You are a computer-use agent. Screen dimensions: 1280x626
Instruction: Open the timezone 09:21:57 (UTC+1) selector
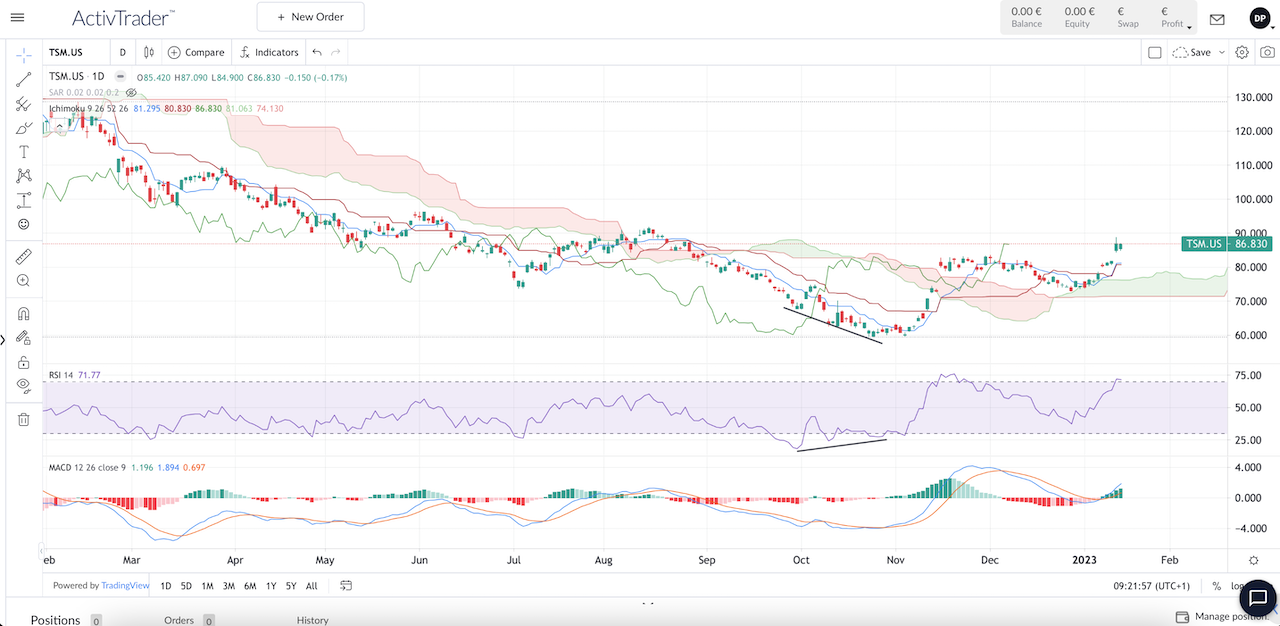[x=1151, y=586]
